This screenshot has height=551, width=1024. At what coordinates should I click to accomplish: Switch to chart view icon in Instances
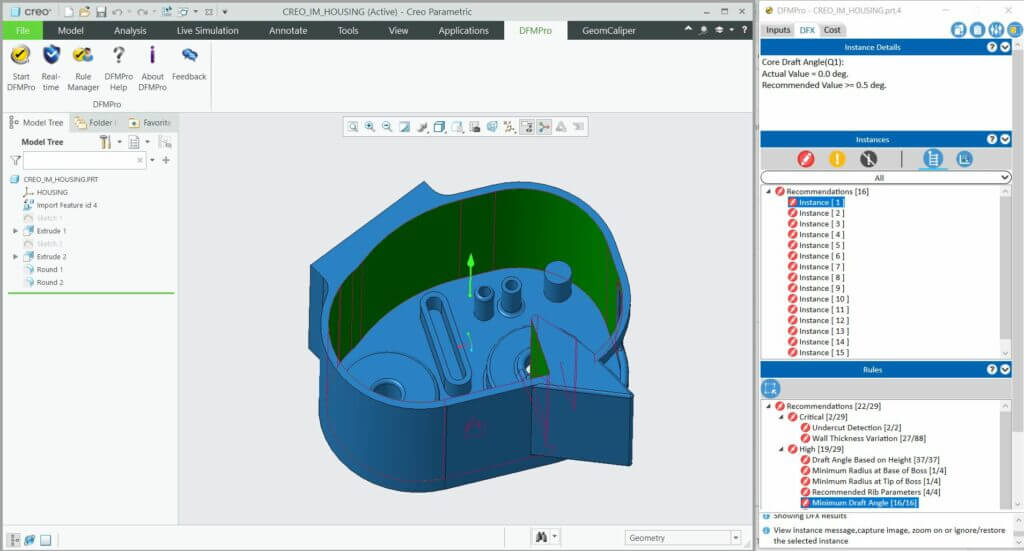[x=965, y=159]
